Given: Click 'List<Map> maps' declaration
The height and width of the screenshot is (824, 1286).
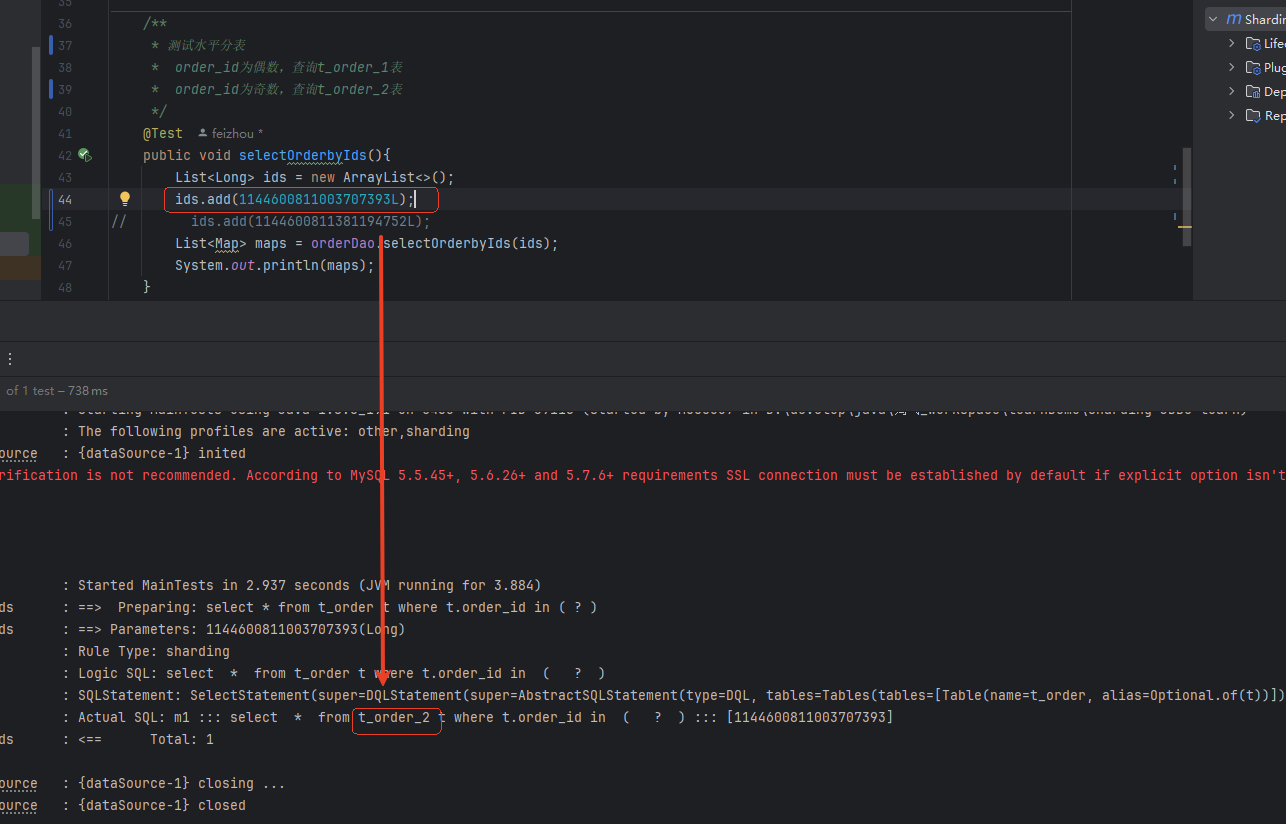Looking at the screenshot, I should 231,243.
